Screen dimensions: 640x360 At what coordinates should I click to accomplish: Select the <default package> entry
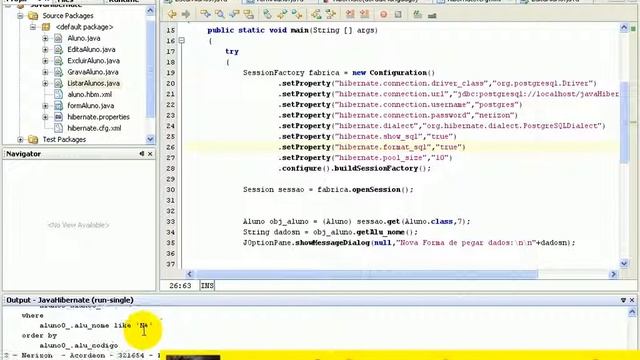pos(84,27)
